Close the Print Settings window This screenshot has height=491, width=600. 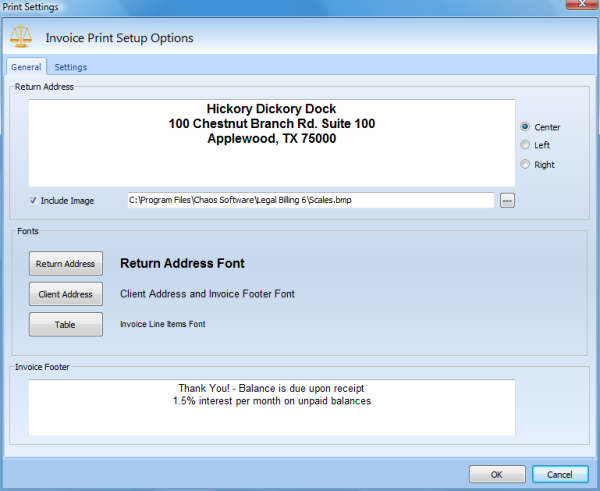tap(577, 7)
